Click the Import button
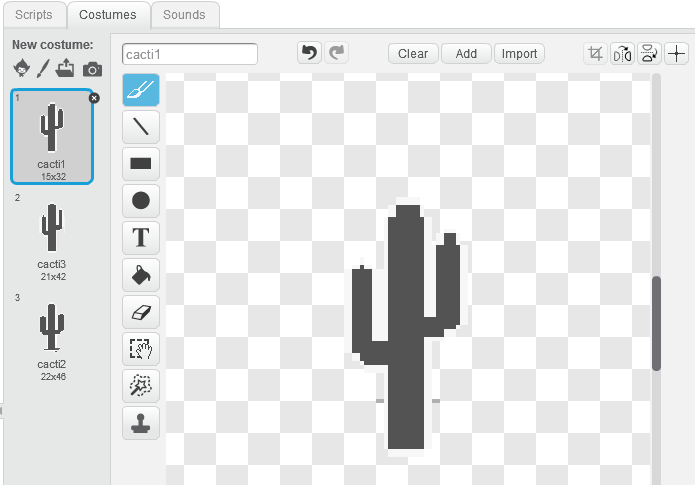This screenshot has height=485, width=695. 519,54
